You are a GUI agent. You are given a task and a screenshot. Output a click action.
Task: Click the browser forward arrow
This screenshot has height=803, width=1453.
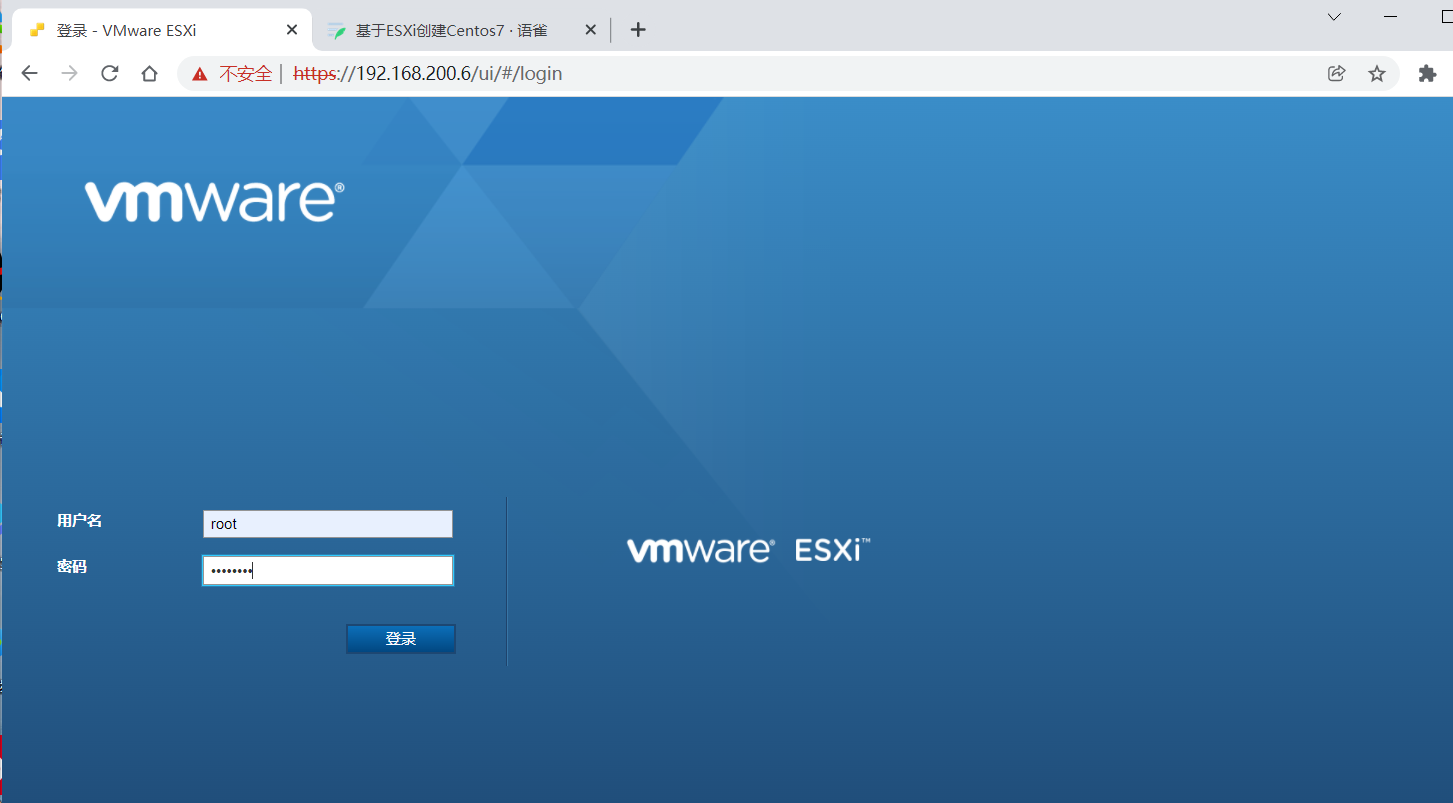coord(69,73)
